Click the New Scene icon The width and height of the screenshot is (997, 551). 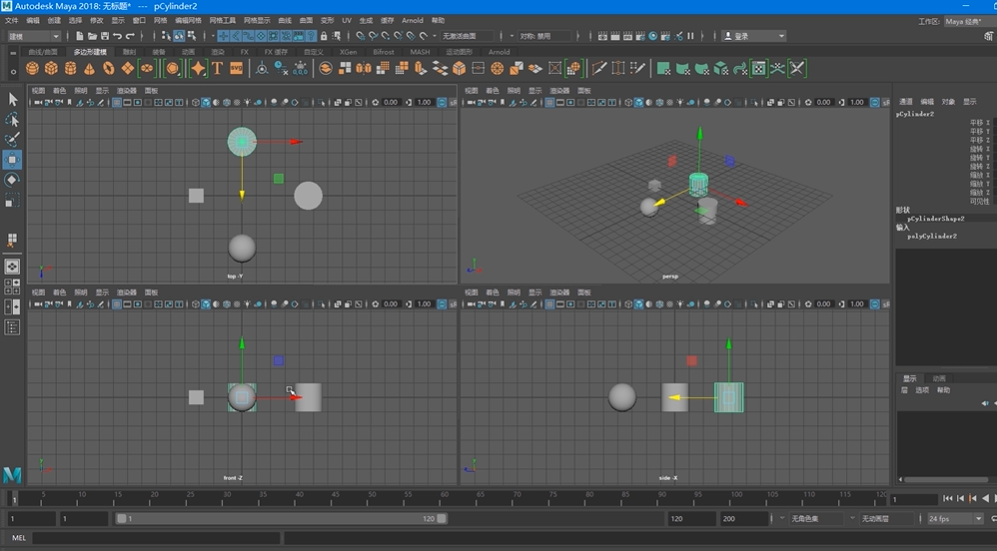[80, 36]
